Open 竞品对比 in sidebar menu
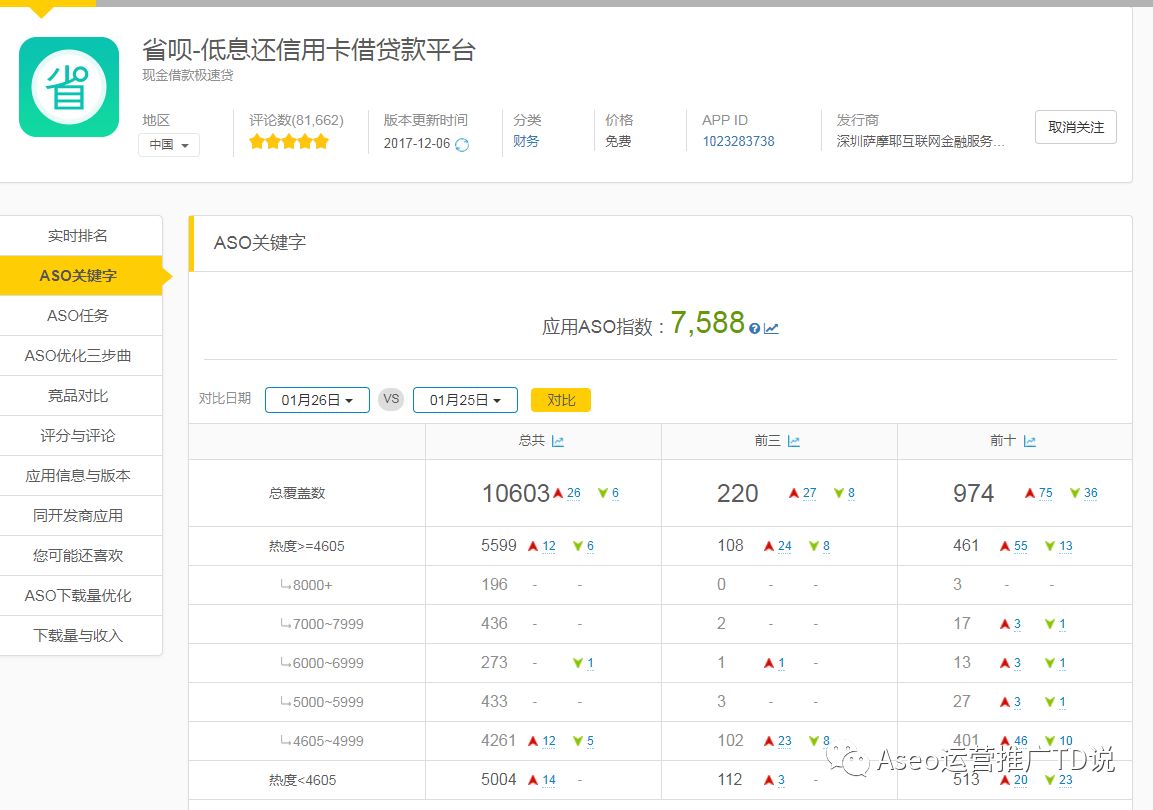Screen dimensions: 1153x810 point(78,396)
